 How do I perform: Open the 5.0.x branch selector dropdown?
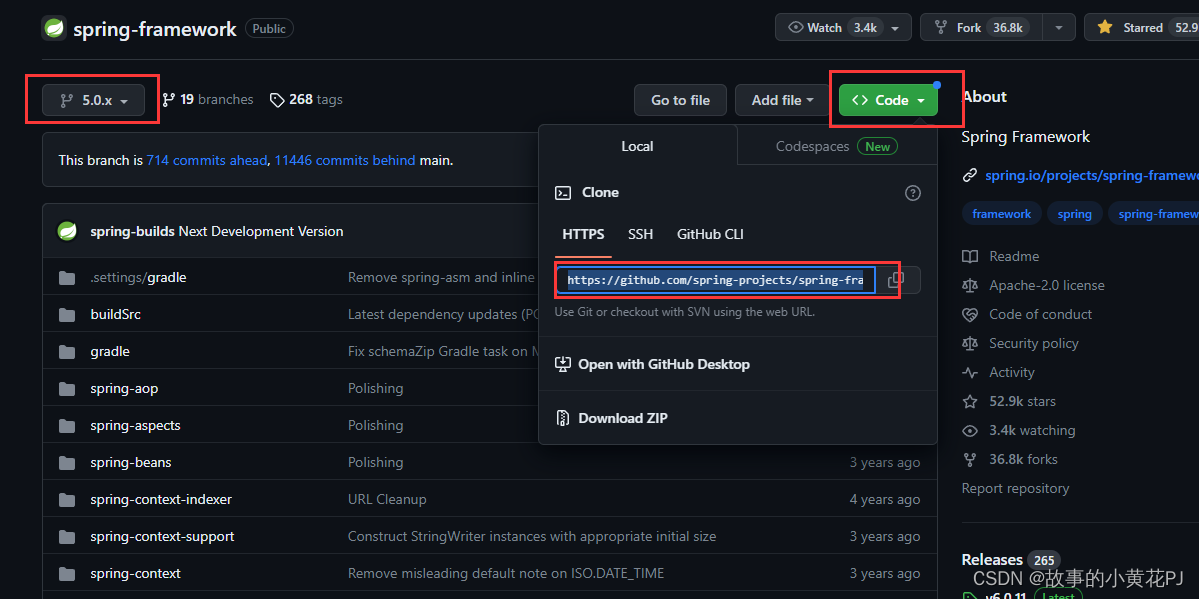click(93, 100)
